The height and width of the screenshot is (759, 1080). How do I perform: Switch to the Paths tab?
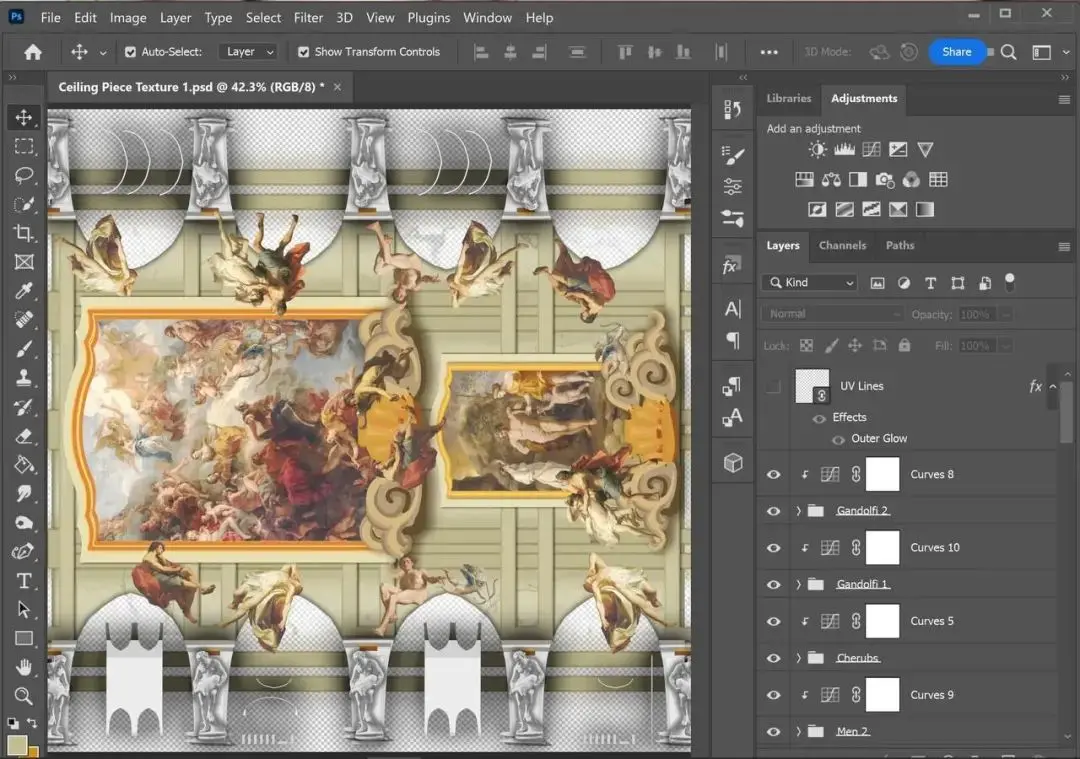coord(900,245)
